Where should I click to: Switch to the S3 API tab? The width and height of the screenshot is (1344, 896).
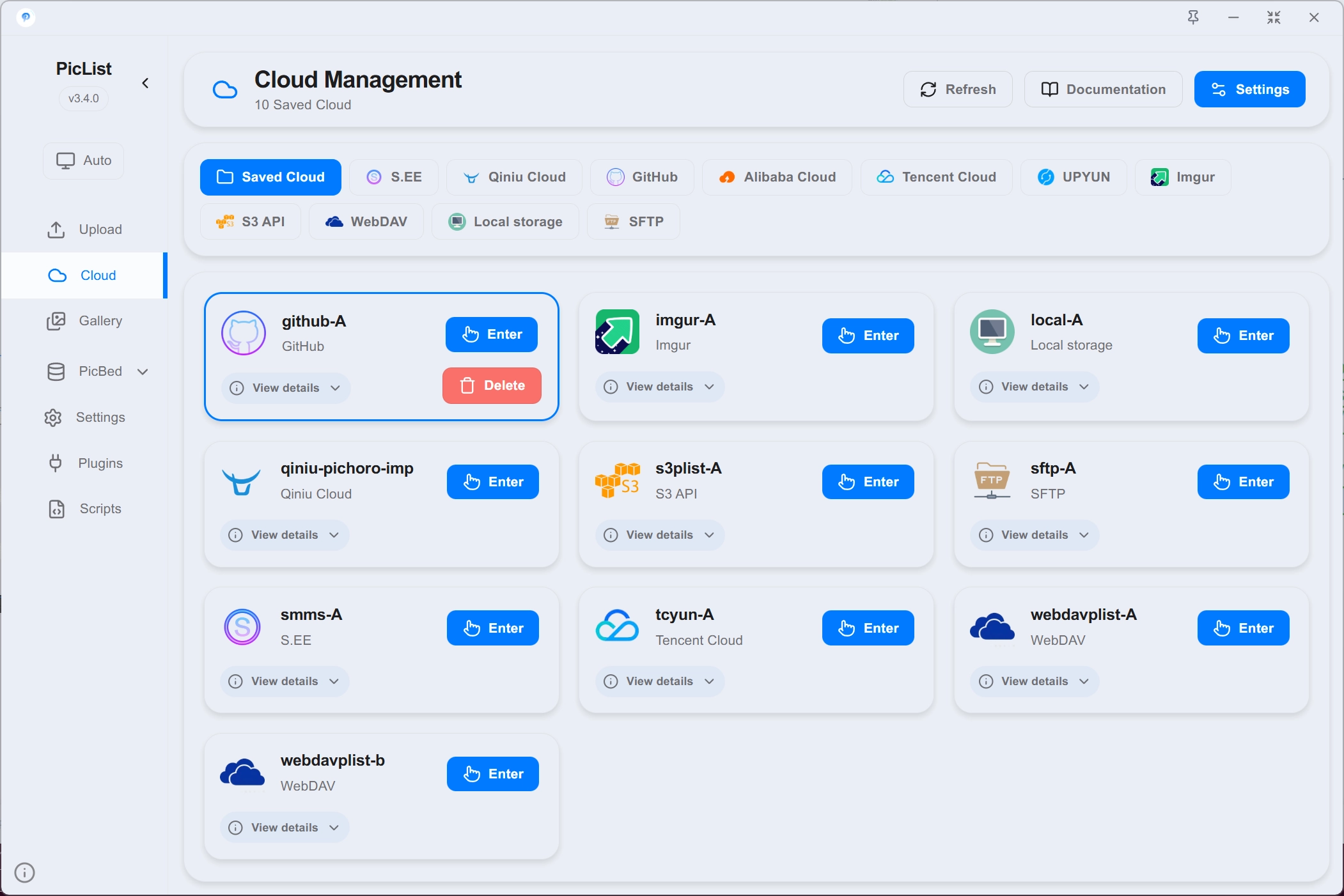(x=251, y=222)
